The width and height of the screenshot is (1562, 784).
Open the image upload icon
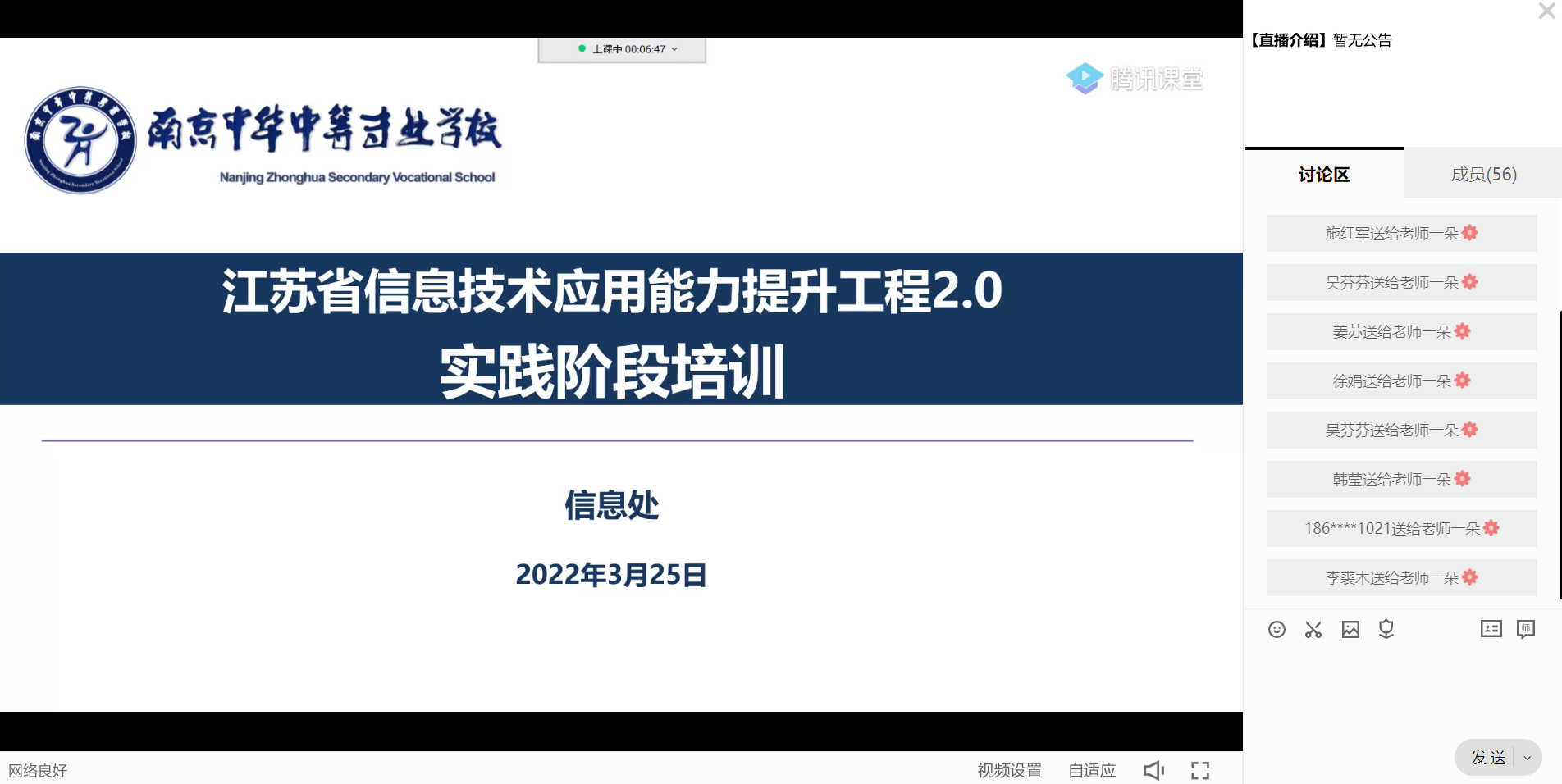pyautogui.click(x=1350, y=629)
